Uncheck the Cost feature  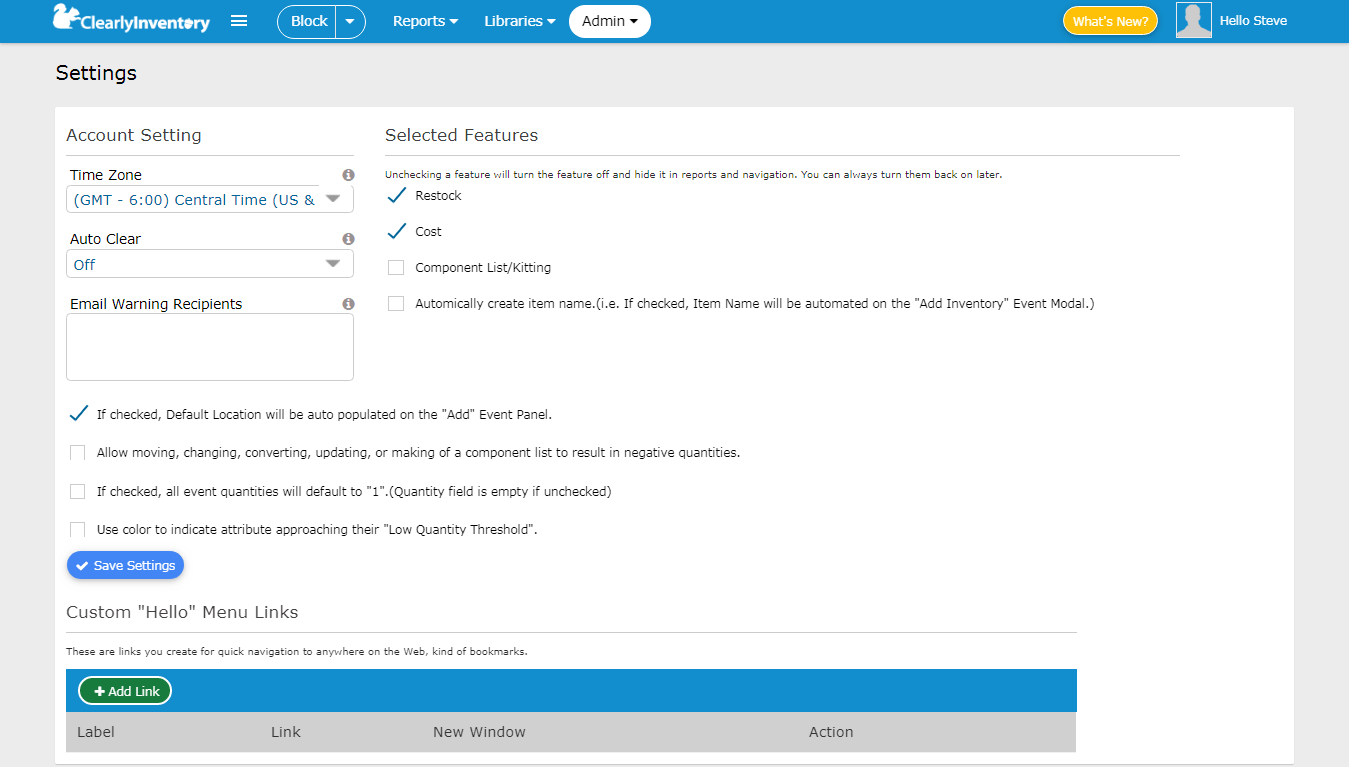(x=396, y=231)
